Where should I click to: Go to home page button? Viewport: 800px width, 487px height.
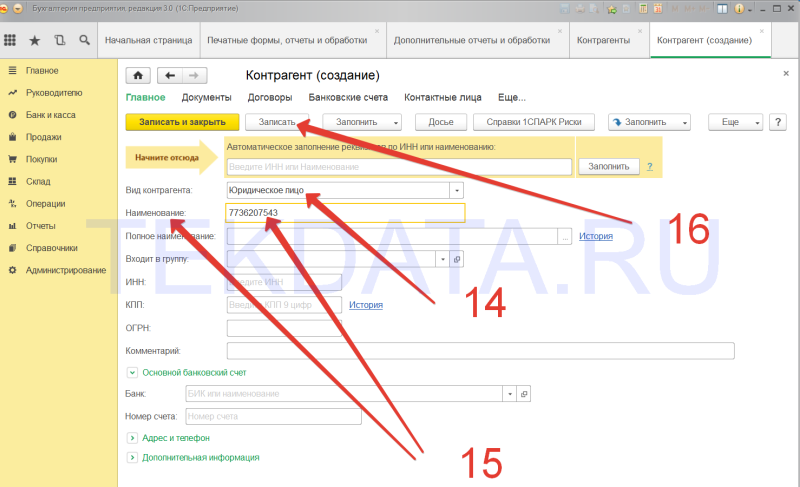(x=138, y=75)
